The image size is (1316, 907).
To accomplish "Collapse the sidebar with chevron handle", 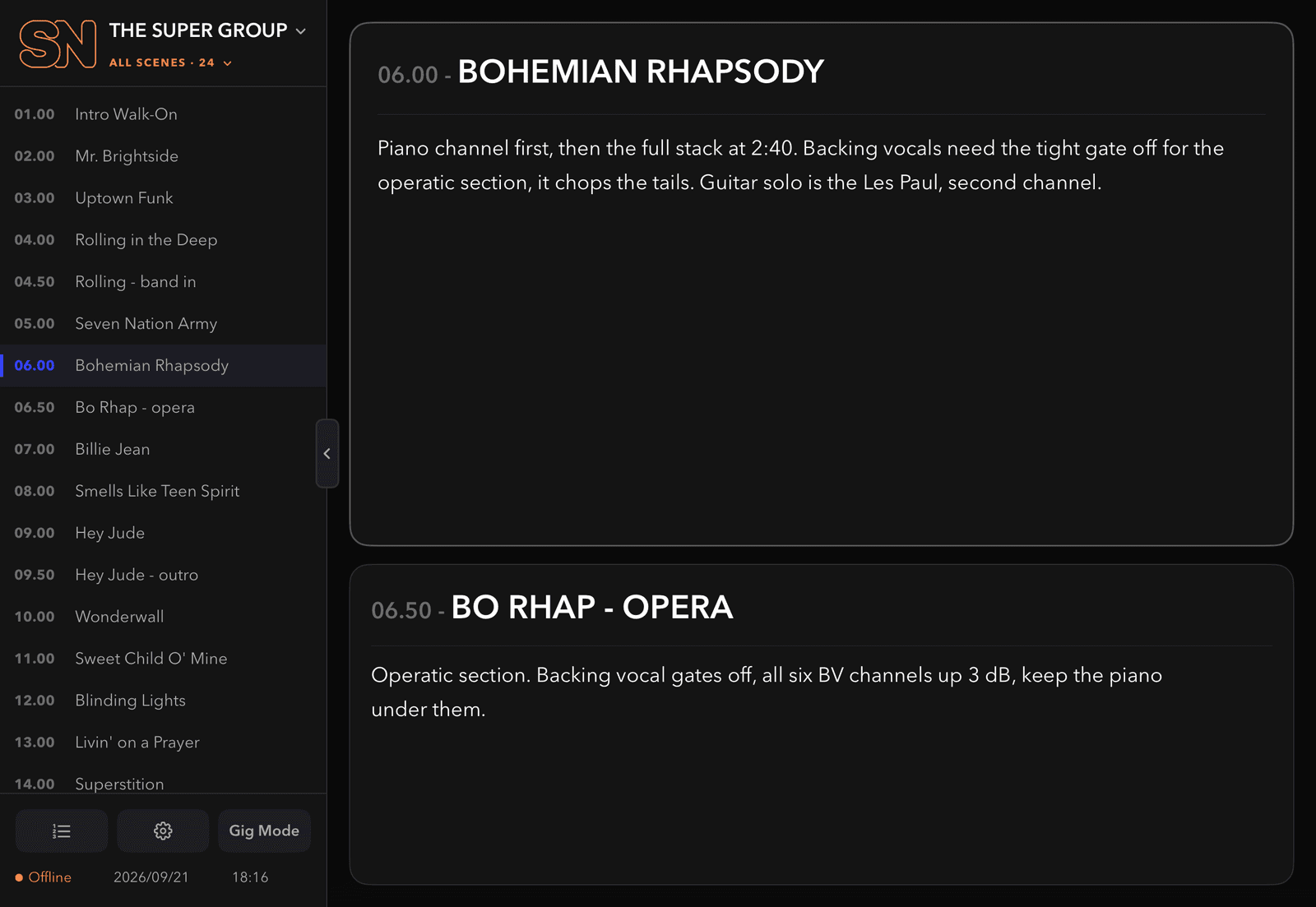I will (327, 453).
